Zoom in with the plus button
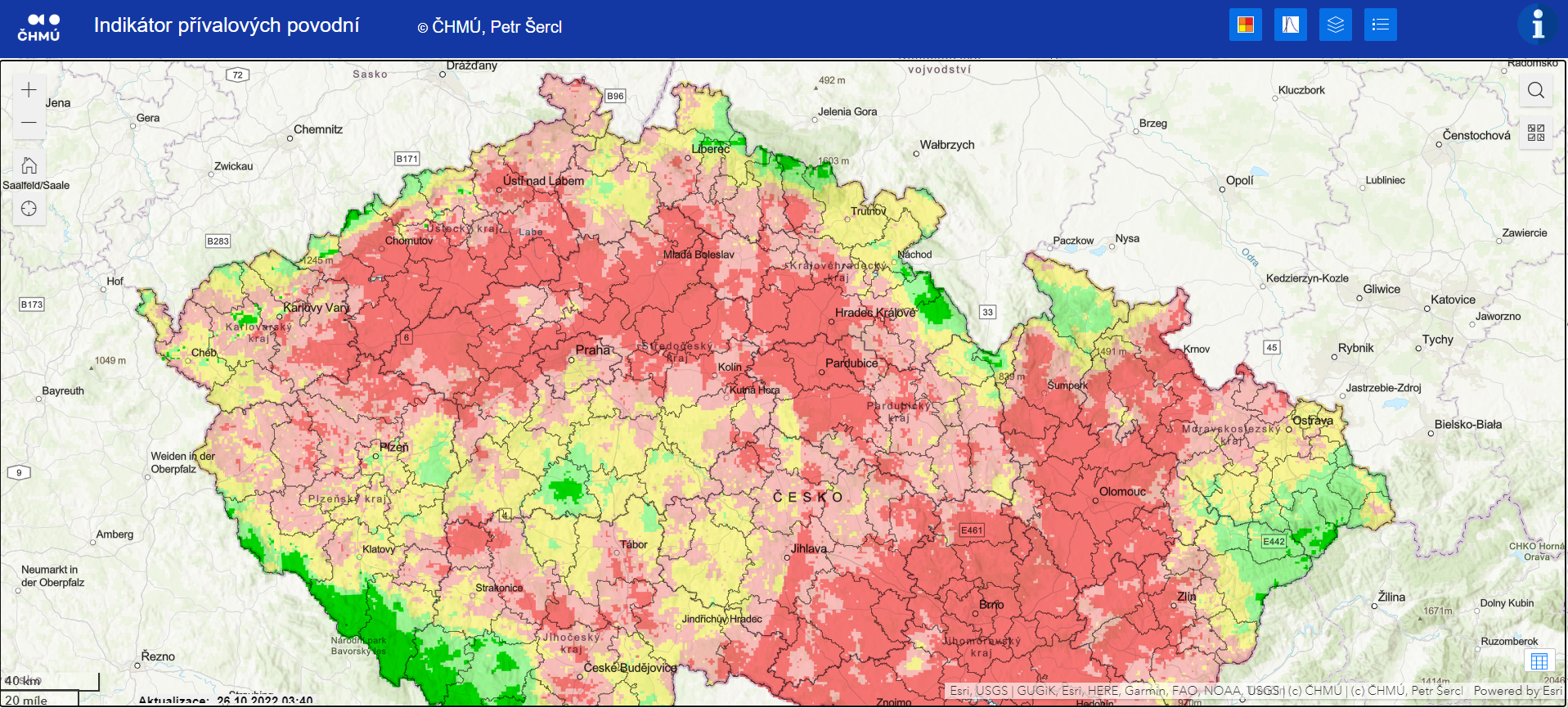Viewport: 1568px width, 708px height. coord(29,90)
